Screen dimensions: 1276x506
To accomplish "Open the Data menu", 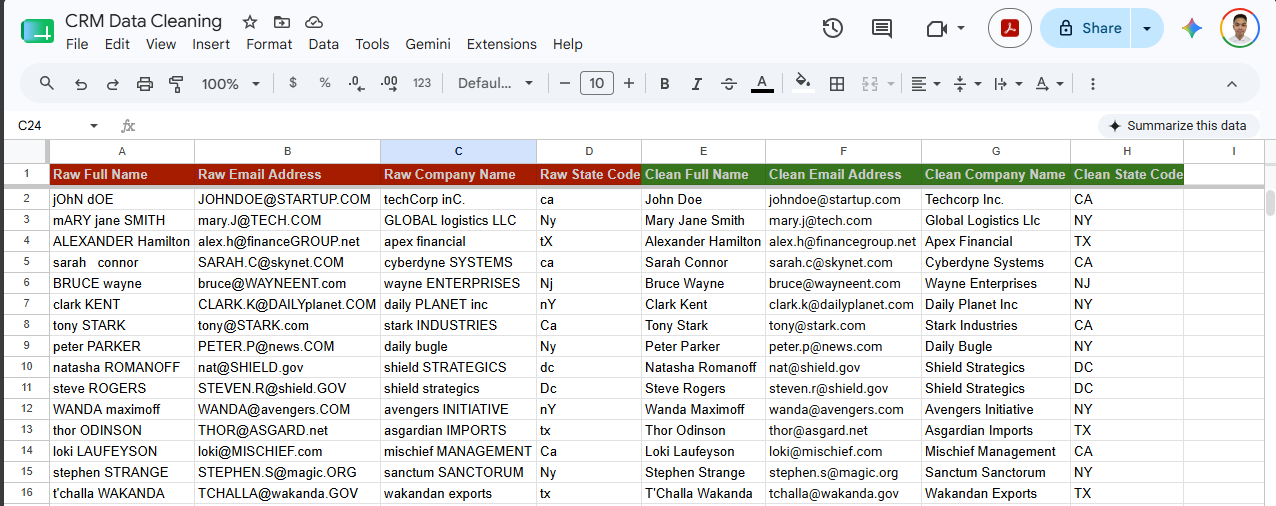I will click(x=323, y=44).
